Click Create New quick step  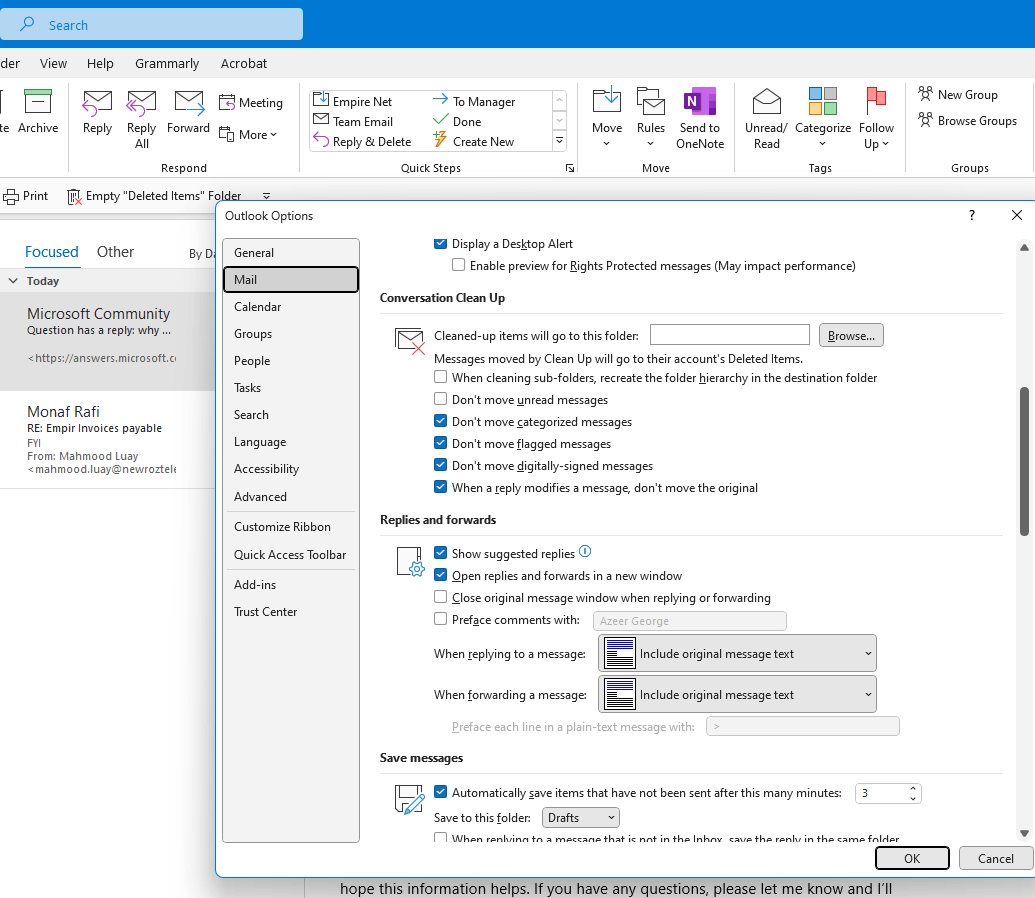pos(473,141)
